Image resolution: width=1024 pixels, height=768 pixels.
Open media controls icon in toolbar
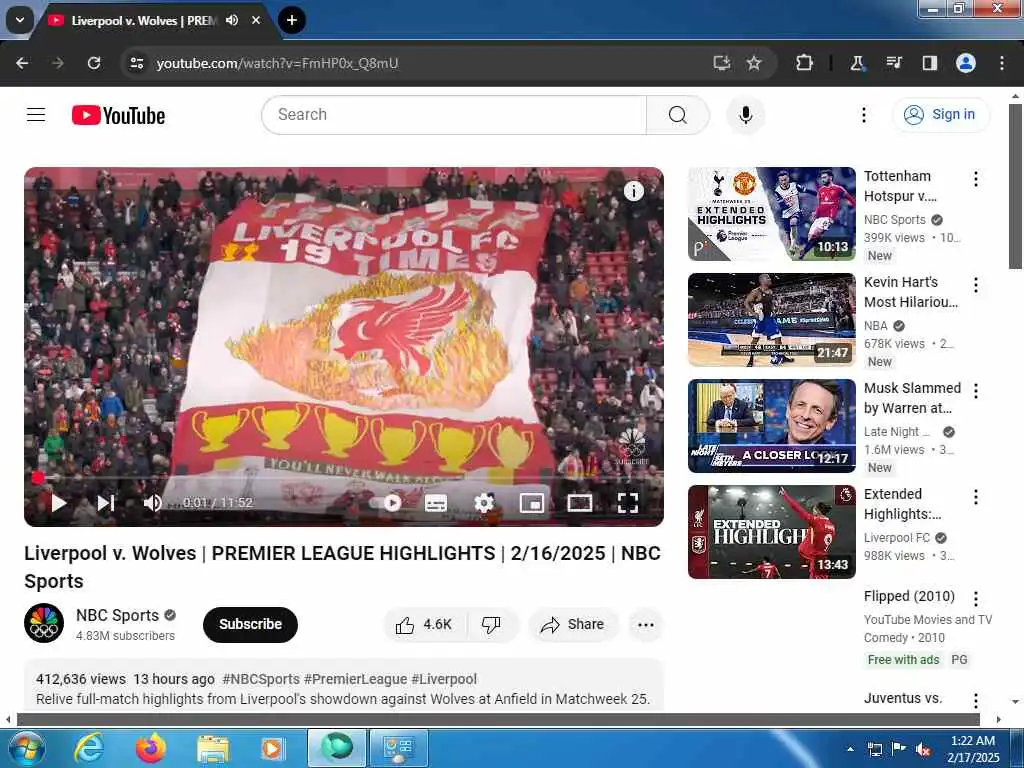(x=893, y=63)
